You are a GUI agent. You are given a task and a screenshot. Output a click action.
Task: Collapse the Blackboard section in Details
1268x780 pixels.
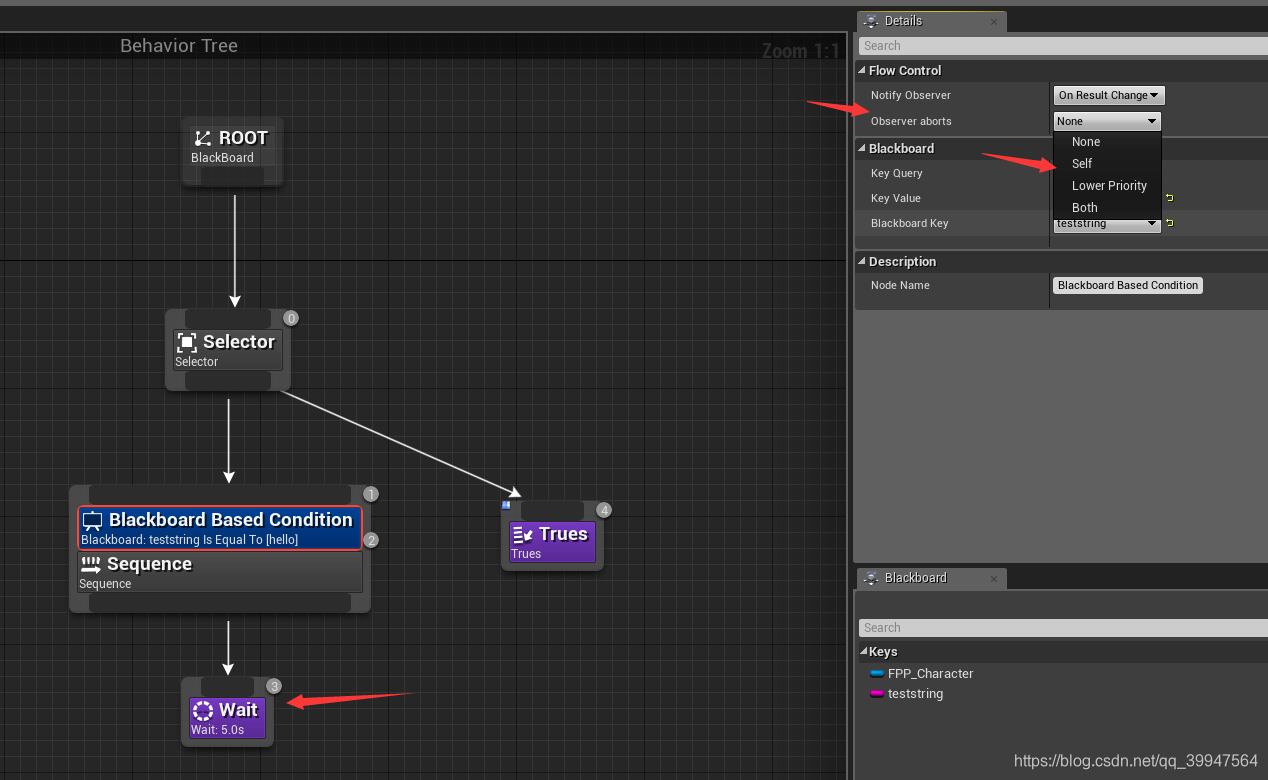pyautogui.click(x=863, y=149)
